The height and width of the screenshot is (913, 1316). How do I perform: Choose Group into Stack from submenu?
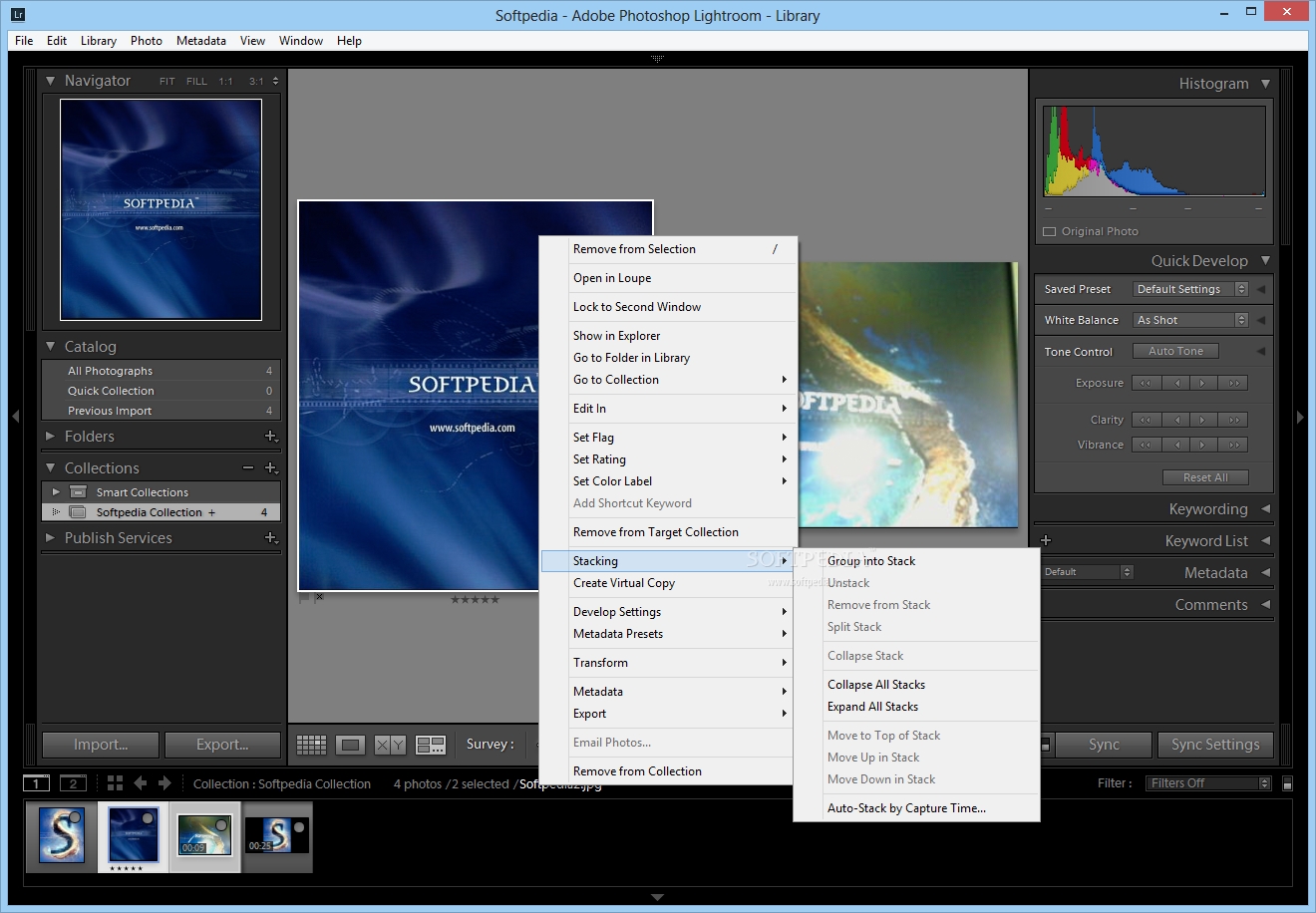pos(871,561)
